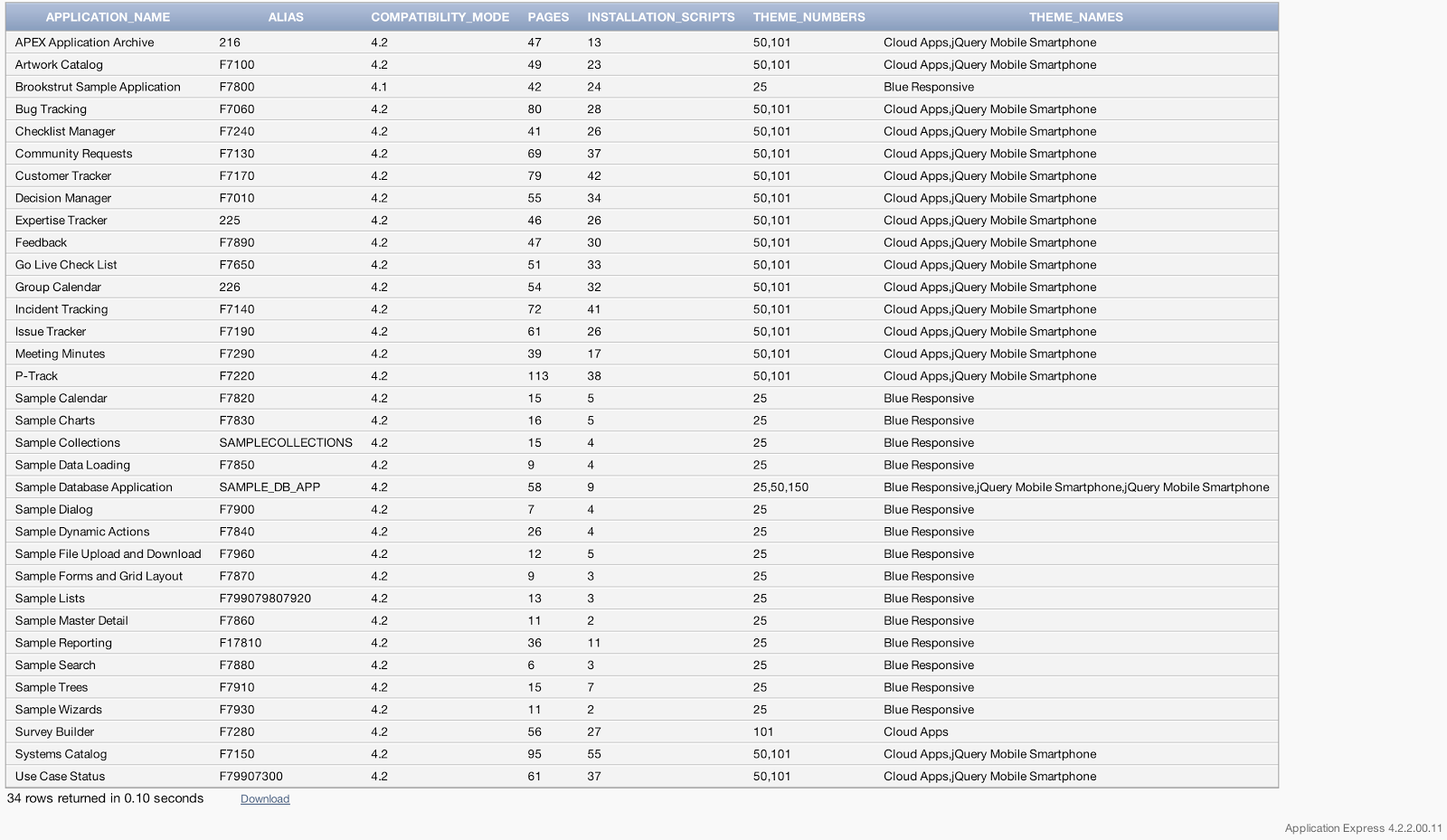This screenshot has width=1447, height=840.
Task: Click the Blue Responsive theme name for Sample Dialog
Action: click(x=928, y=509)
